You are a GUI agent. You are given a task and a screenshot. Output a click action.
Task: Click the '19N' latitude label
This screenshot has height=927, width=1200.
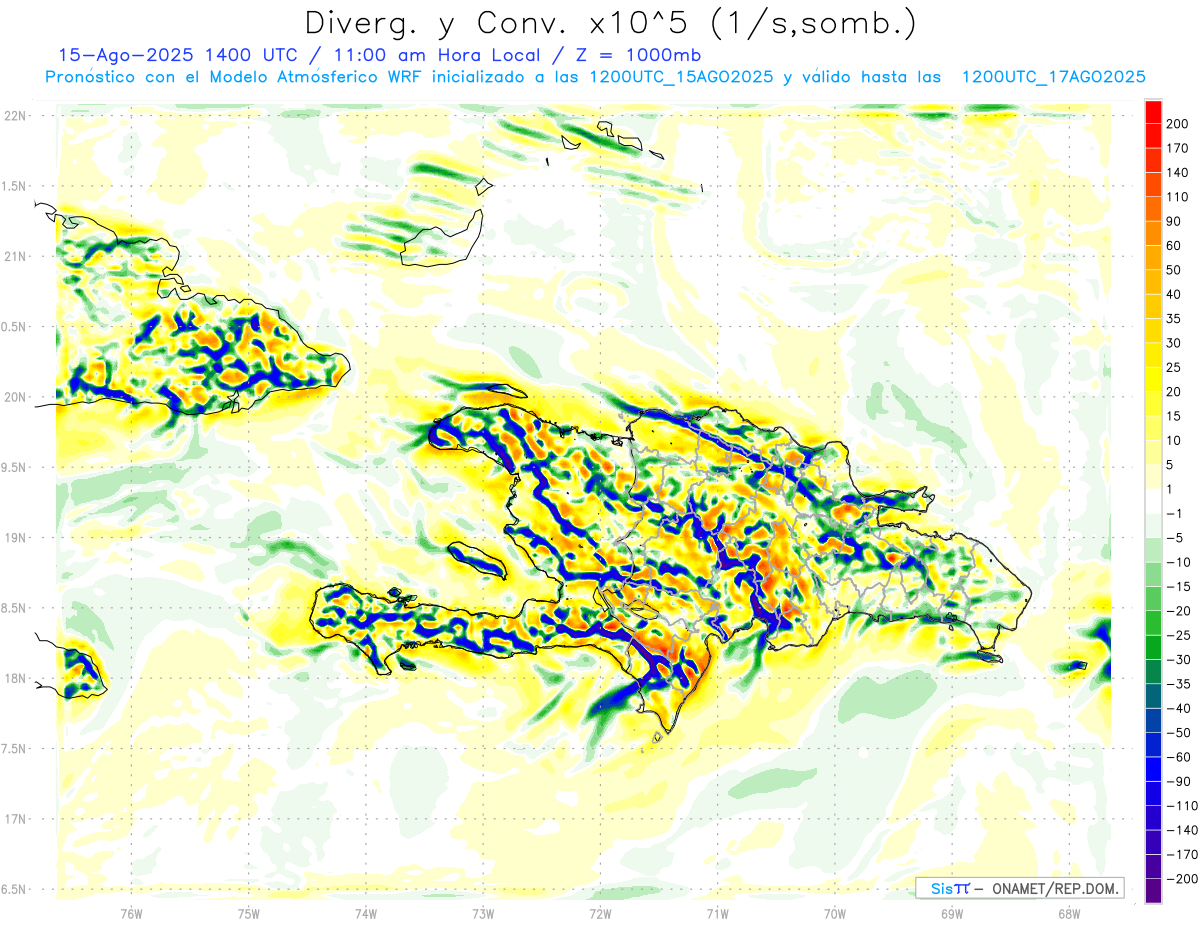[x=14, y=538]
